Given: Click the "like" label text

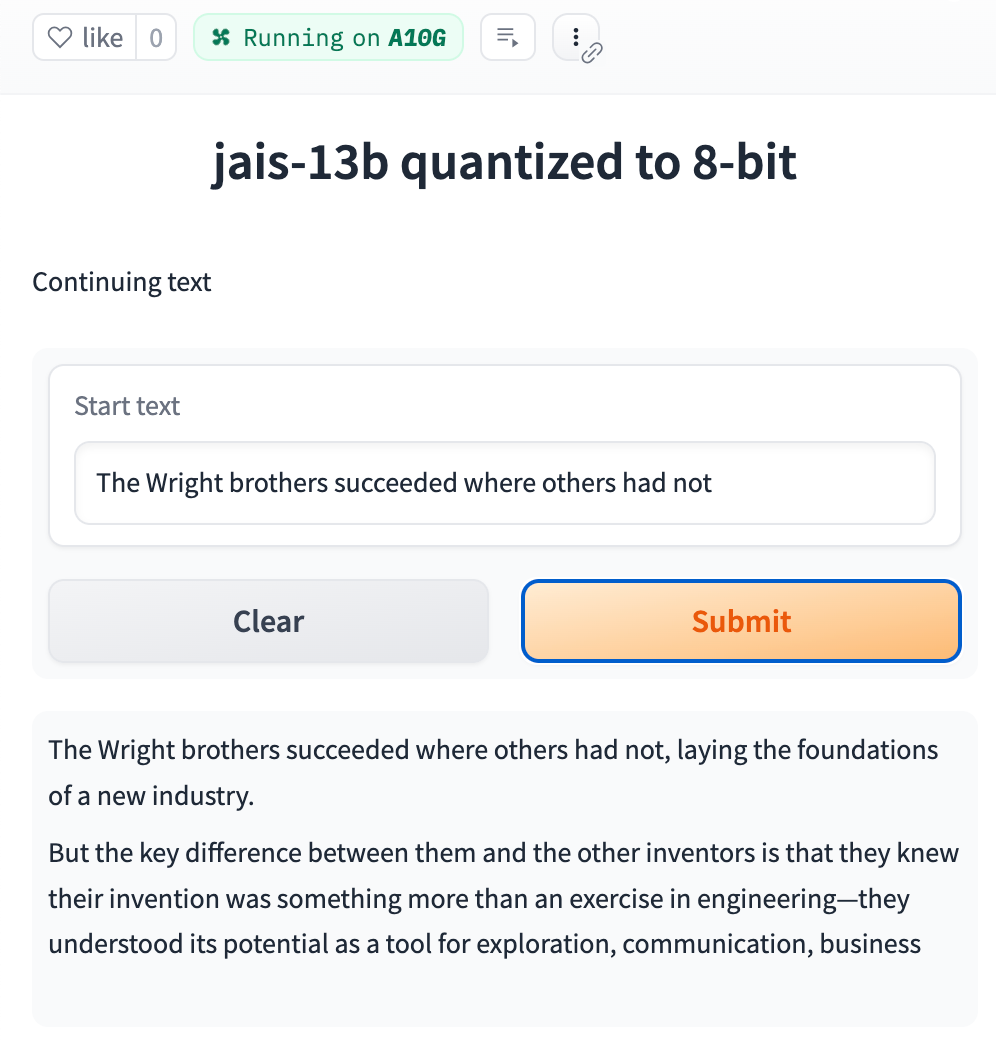Looking at the screenshot, I should (x=102, y=38).
